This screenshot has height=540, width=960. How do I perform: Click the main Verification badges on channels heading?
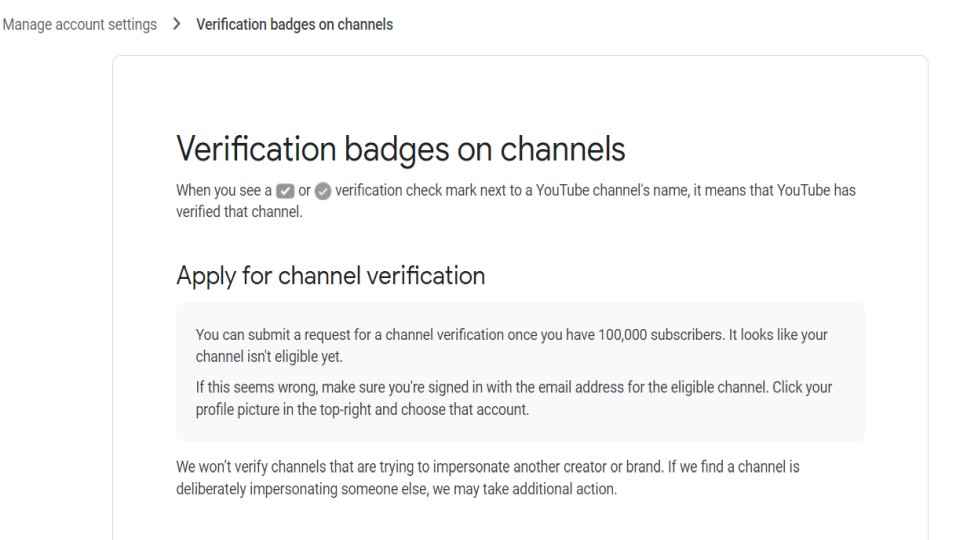point(400,149)
